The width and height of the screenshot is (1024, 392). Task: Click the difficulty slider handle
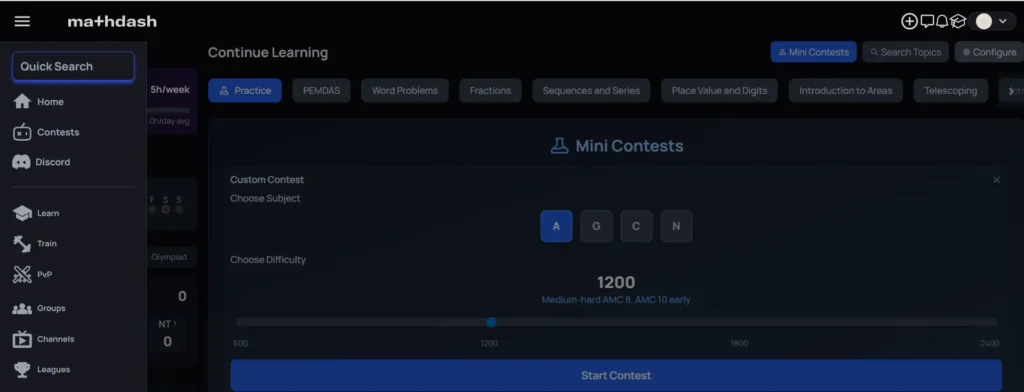492,322
